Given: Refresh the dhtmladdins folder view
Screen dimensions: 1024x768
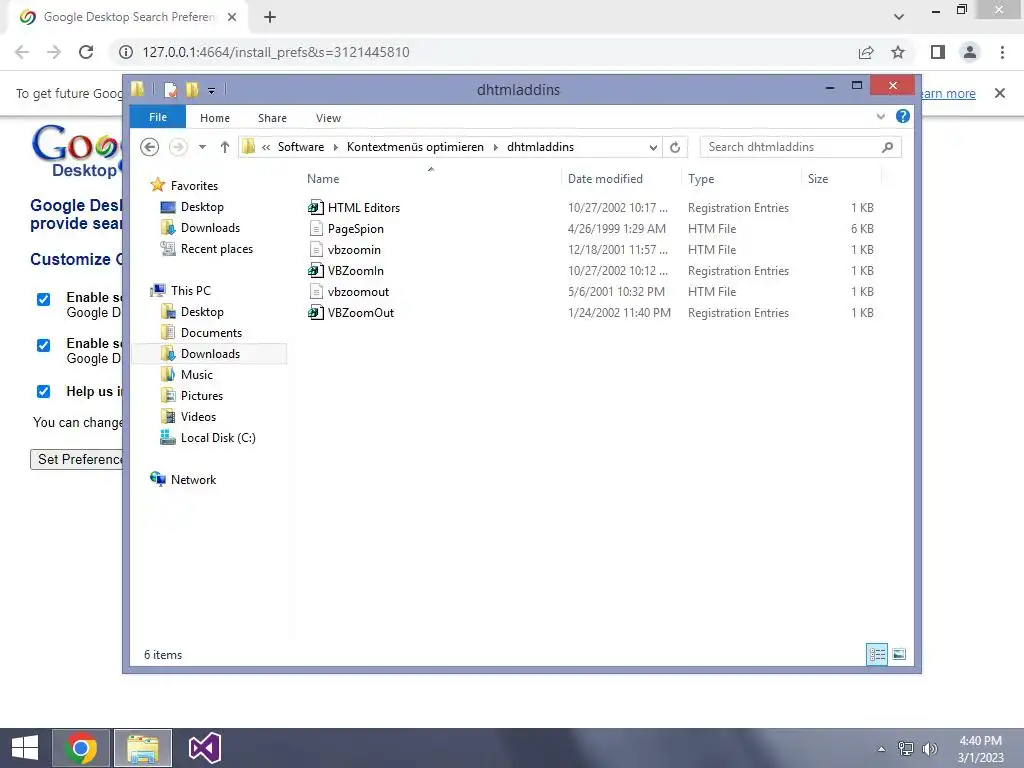Looking at the screenshot, I should (675, 147).
